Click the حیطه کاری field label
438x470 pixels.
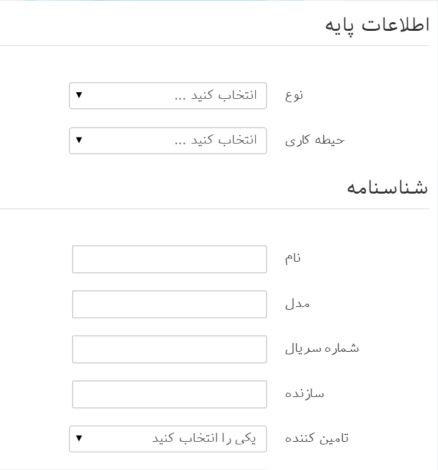click(315, 140)
